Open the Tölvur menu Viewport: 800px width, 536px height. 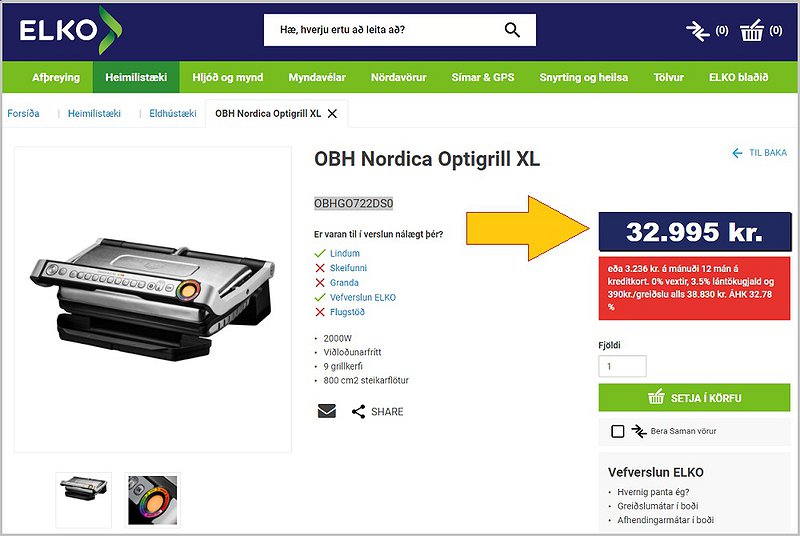coord(668,78)
